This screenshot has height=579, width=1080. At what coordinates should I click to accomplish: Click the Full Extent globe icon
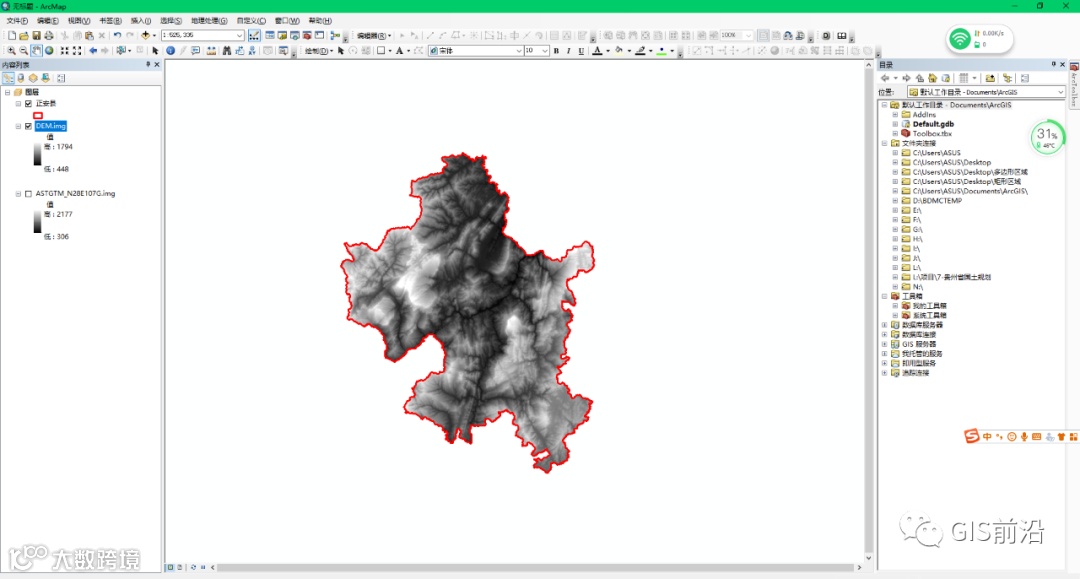point(49,50)
